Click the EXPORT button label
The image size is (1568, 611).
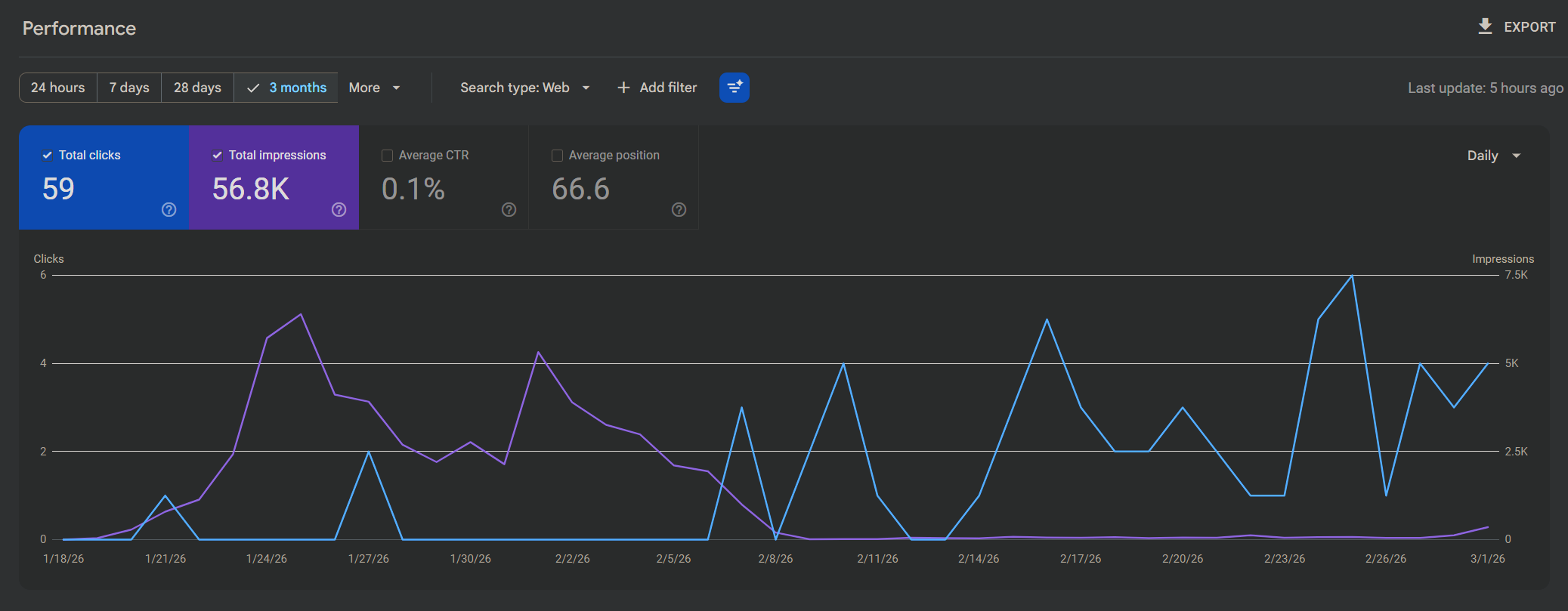1529,27
